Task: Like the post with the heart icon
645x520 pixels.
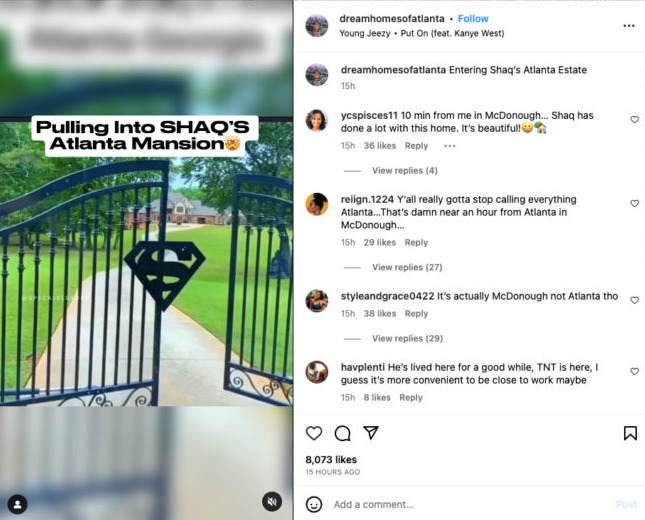Action: pos(314,433)
